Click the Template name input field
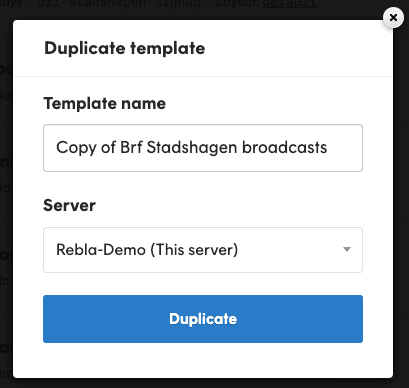This screenshot has width=409, height=388. click(x=203, y=148)
